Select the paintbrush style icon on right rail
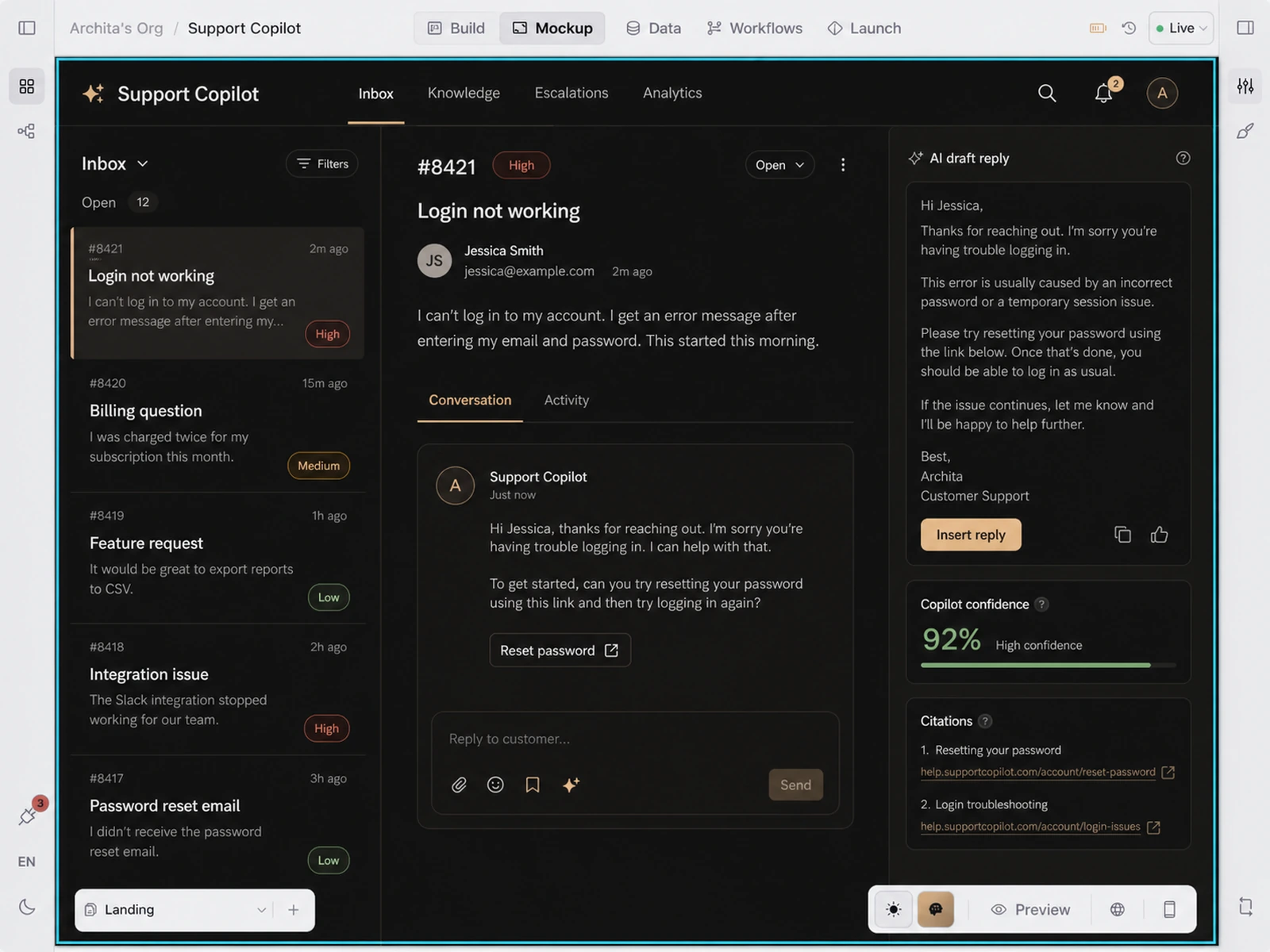The width and height of the screenshot is (1270, 952). pyautogui.click(x=1245, y=131)
